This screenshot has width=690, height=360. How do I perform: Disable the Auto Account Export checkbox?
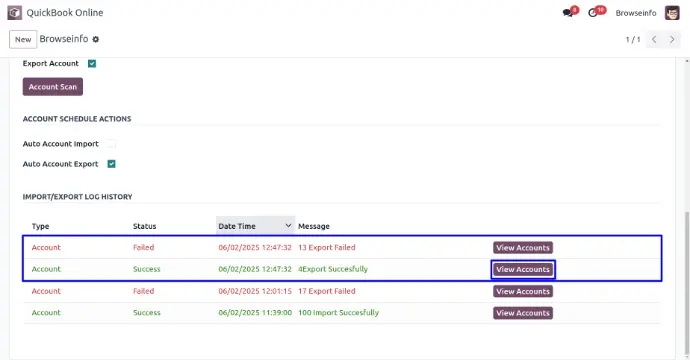pyautogui.click(x=112, y=164)
